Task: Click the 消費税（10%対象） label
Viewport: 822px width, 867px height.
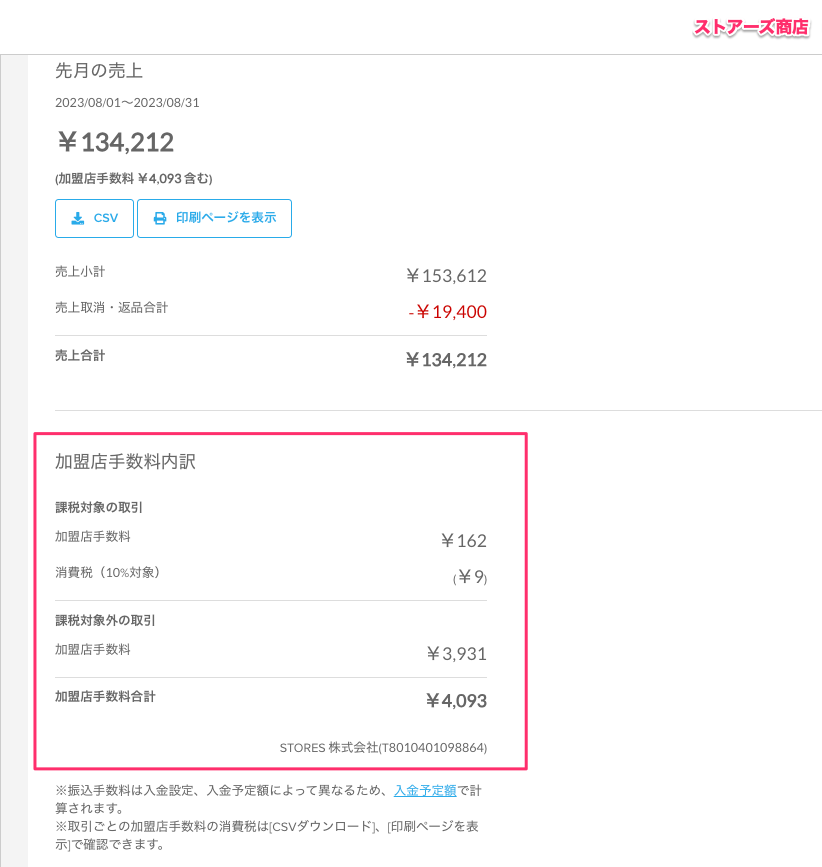Action: point(107,573)
